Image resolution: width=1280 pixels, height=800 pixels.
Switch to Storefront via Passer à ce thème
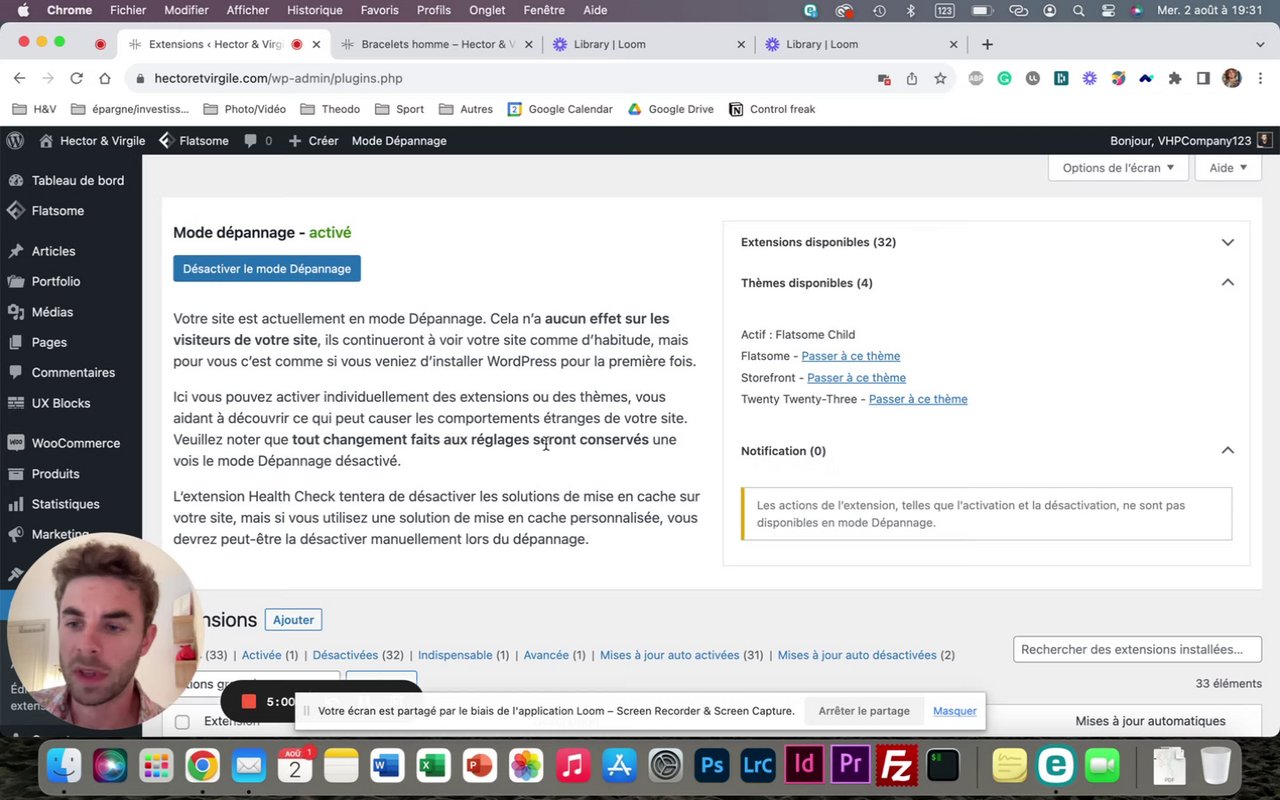click(856, 378)
